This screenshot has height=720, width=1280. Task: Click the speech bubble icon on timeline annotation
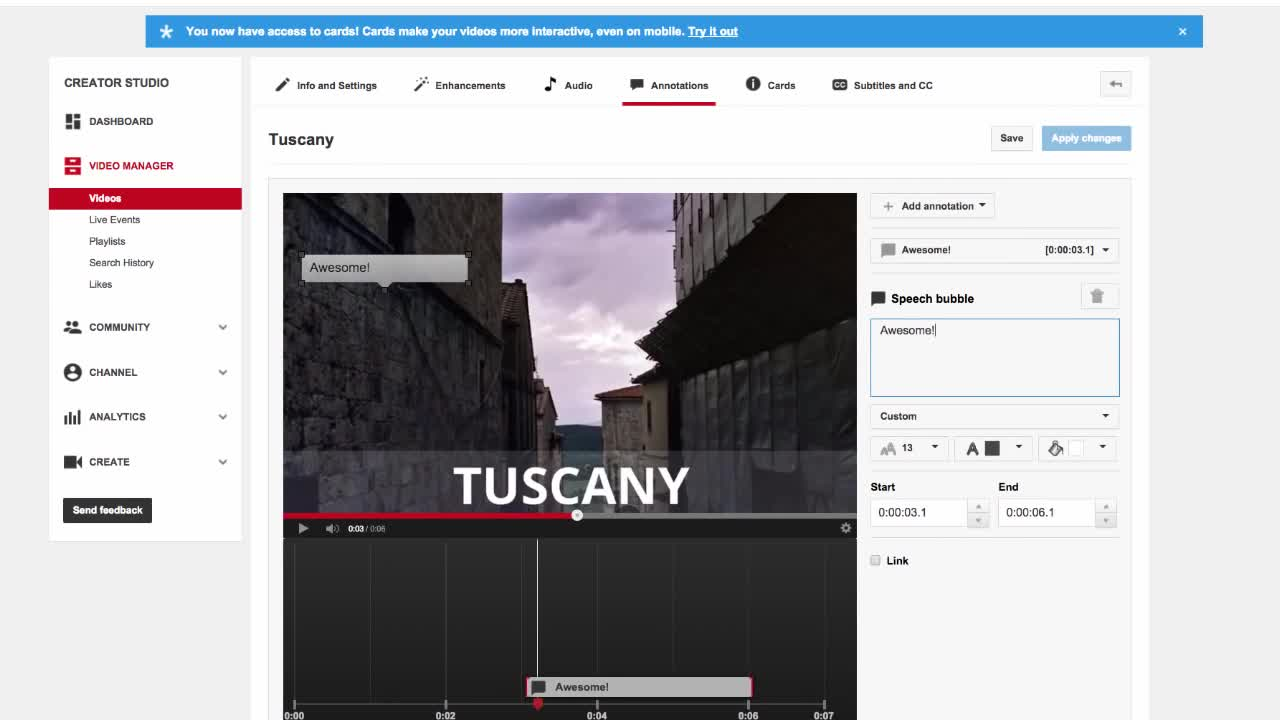(x=539, y=687)
